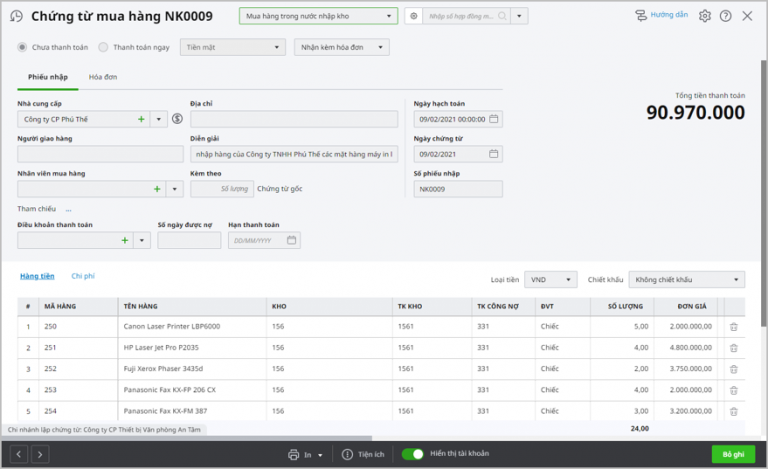Click the Số phiếu nhập field NK0009
The height and width of the screenshot is (469, 768).
458,189
